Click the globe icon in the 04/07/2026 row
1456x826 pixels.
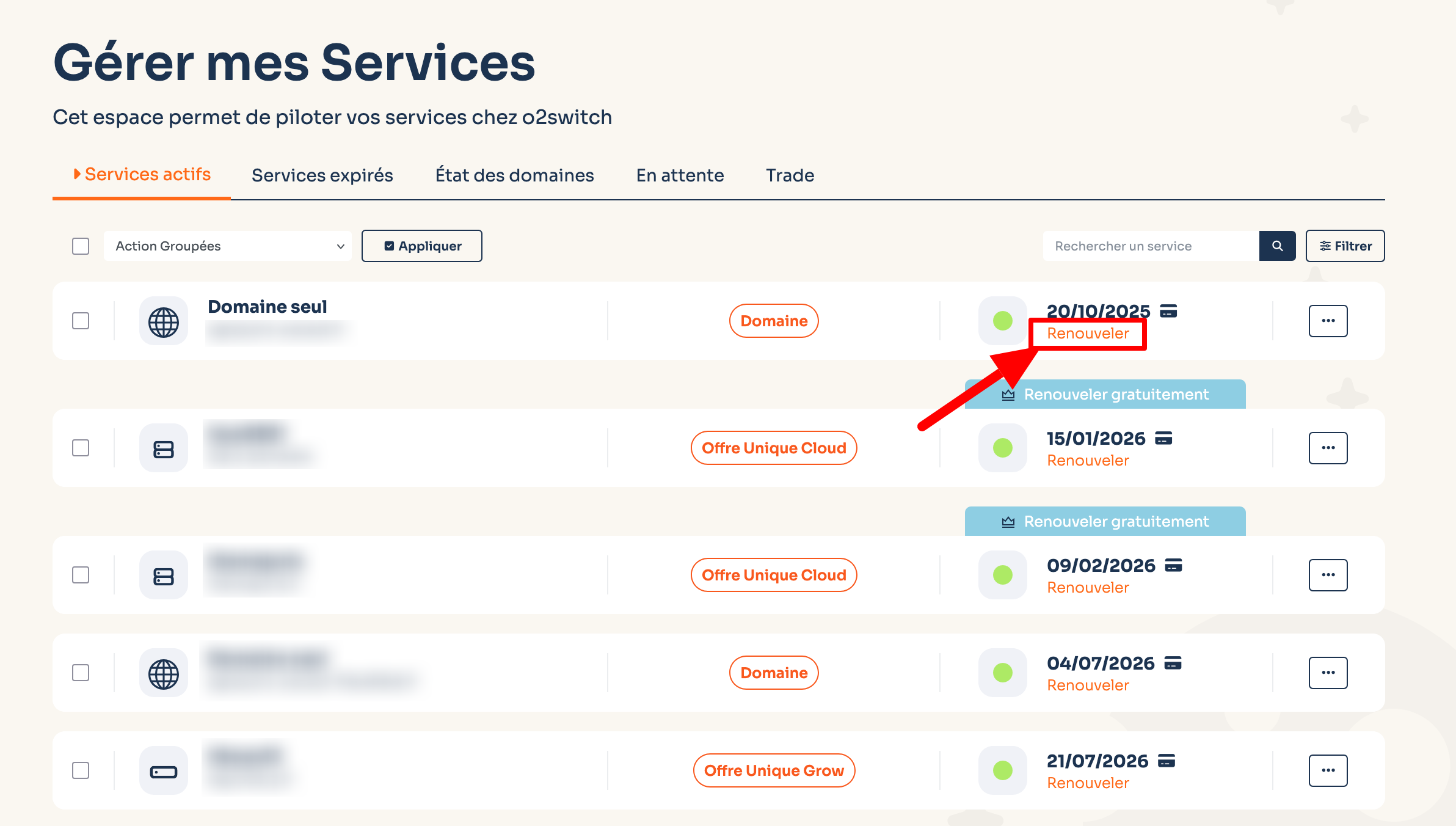click(x=164, y=673)
